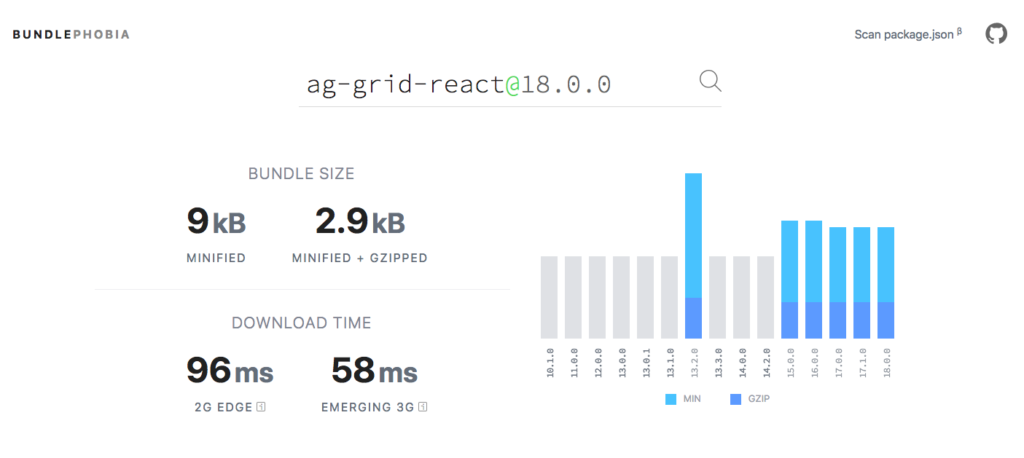The width and height of the screenshot is (1024, 458).
Task: Click the 58 ms download time
Action: 374,370
